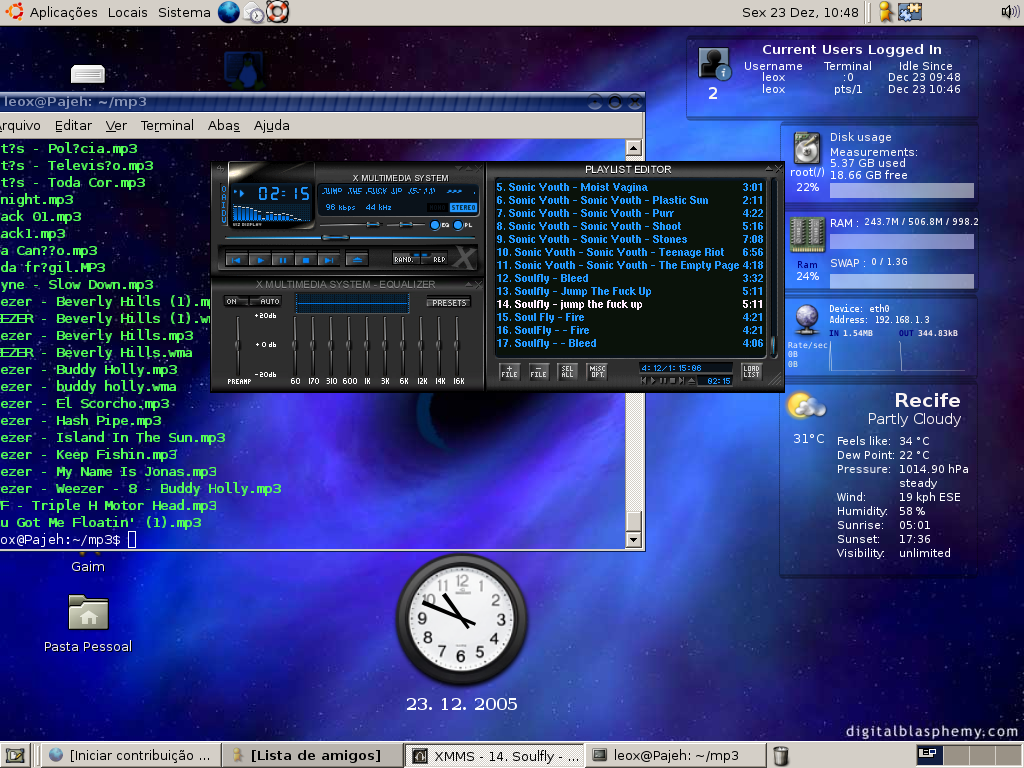
Task: Pause playback in XMMS player
Action: [x=282, y=260]
